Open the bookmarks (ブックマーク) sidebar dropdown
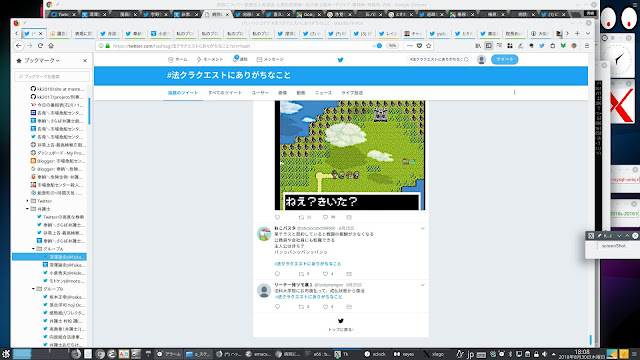 pos(41,60)
